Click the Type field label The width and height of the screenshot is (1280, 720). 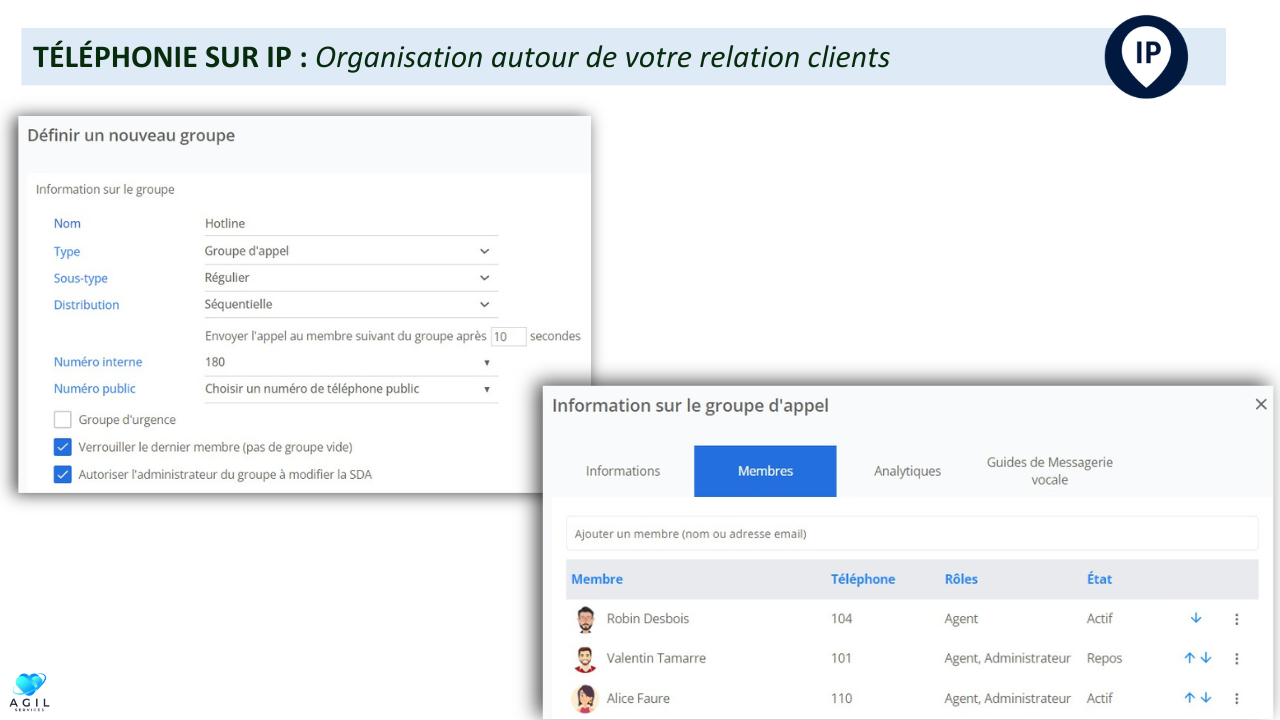(67, 252)
